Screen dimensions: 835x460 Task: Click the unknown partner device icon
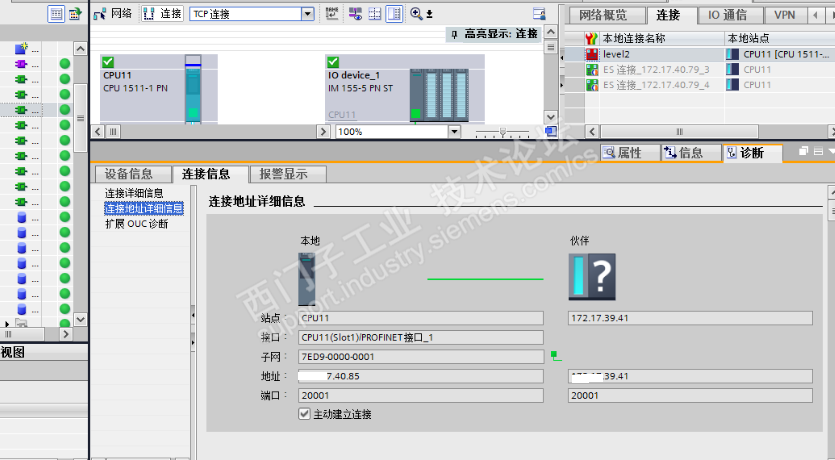592,277
